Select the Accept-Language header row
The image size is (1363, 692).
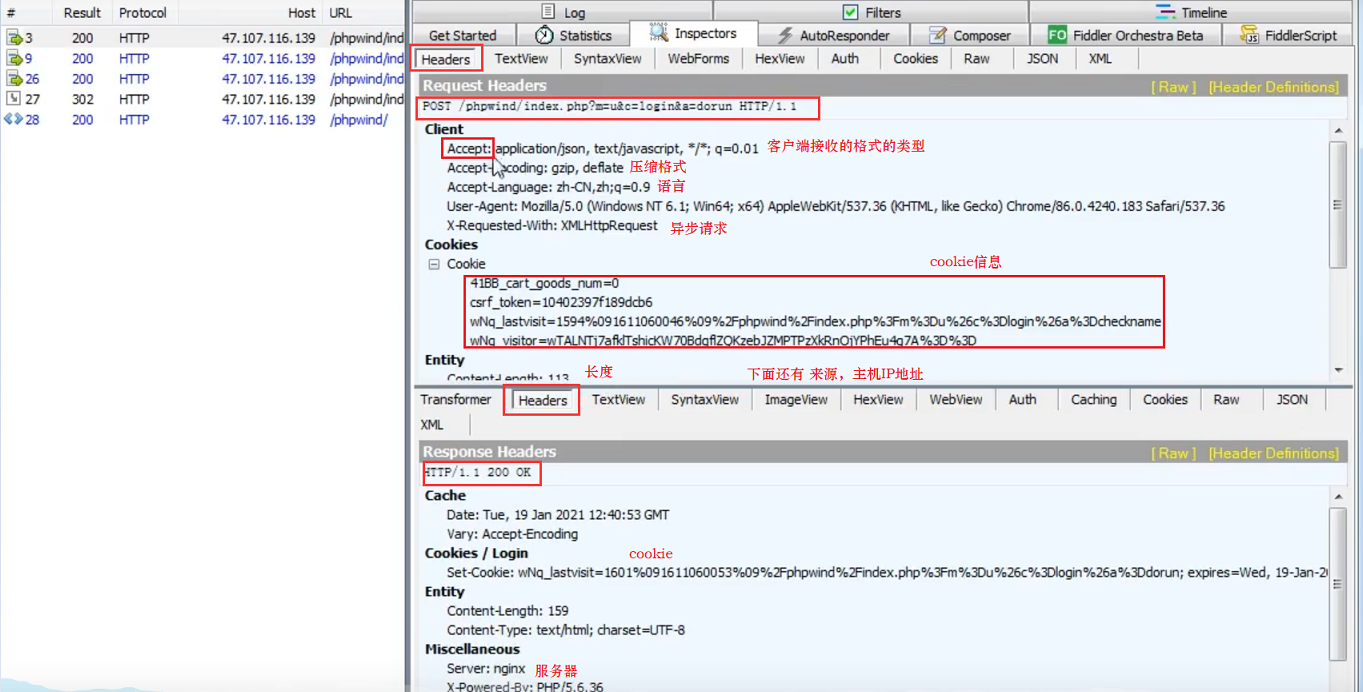tap(548, 187)
